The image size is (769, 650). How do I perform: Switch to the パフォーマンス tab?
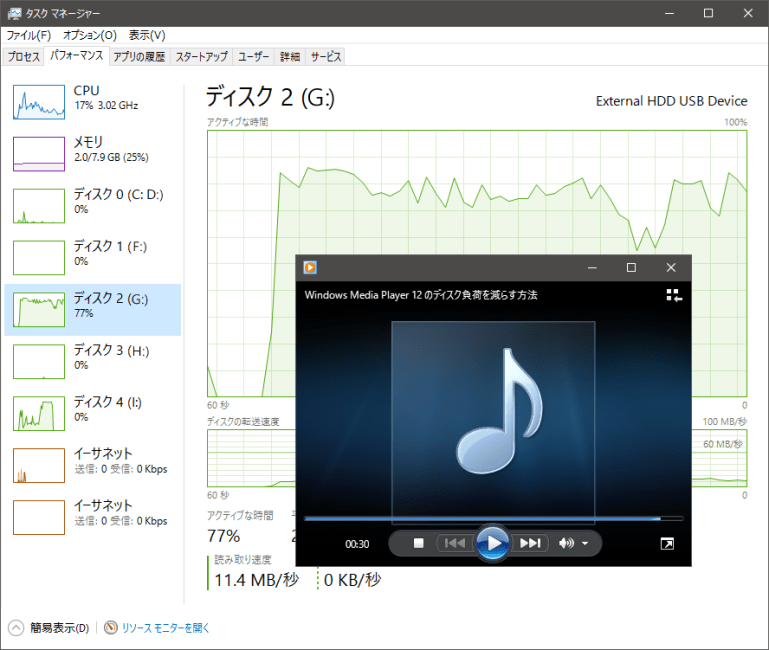[x=77, y=55]
